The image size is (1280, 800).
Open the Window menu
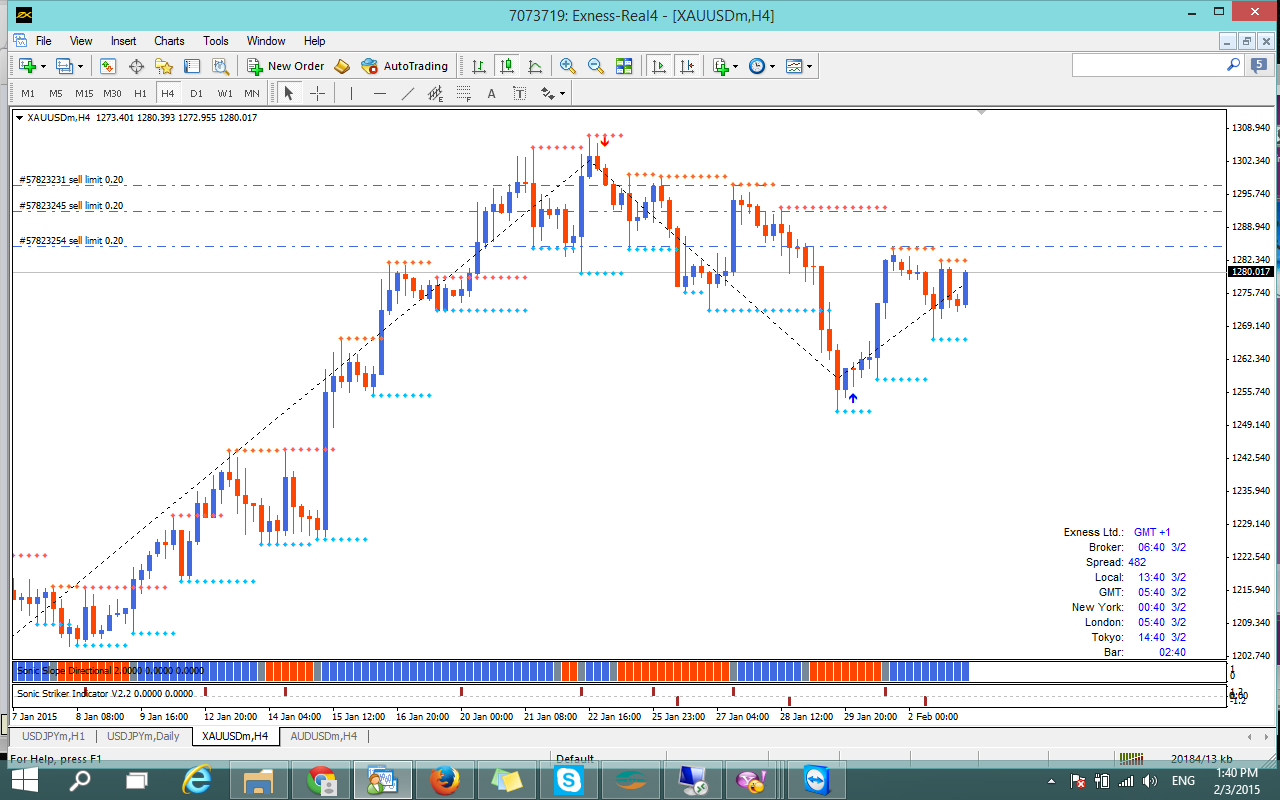266,41
